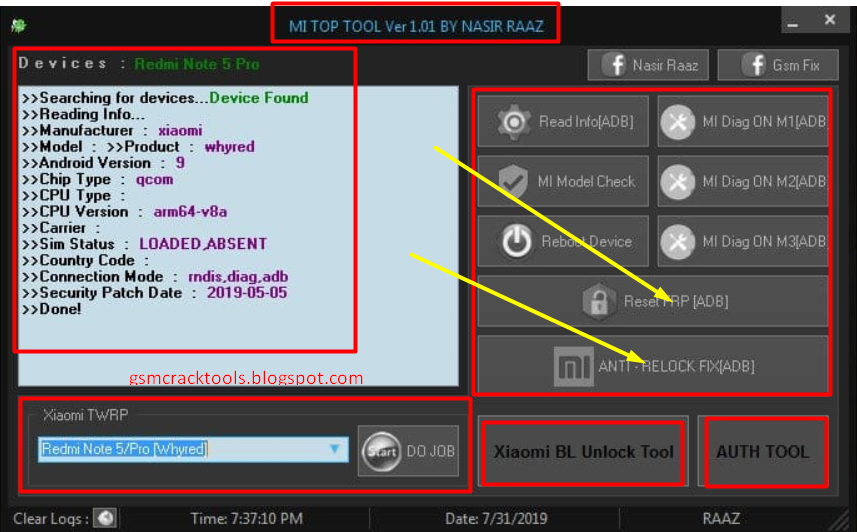Click the 'whyred' product value
Image resolution: width=857 pixels, height=532 pixels.
[x=230, y=147]
